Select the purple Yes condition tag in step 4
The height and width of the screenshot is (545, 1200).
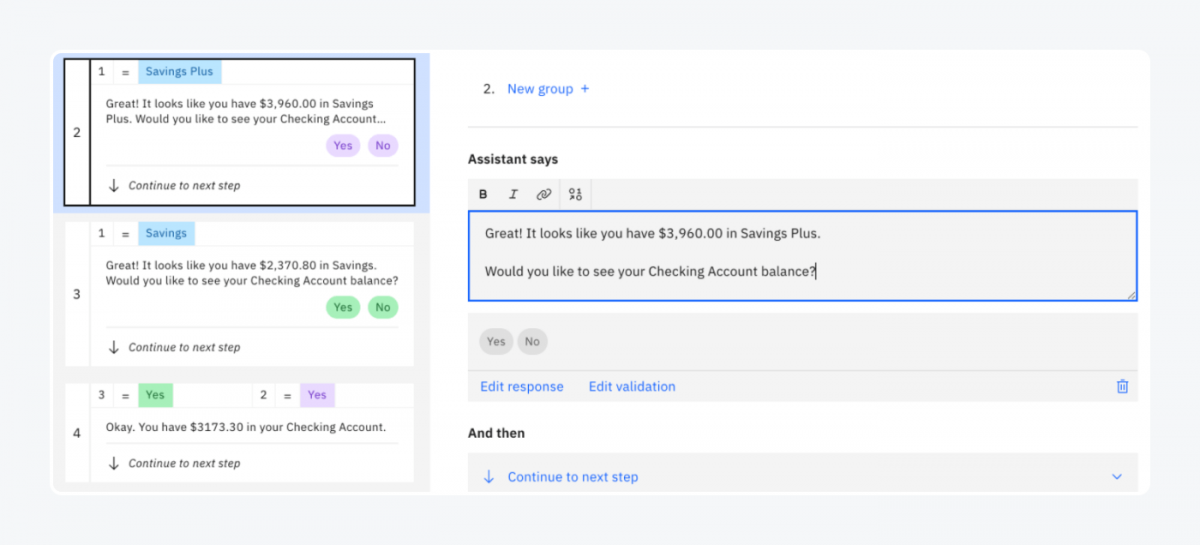pyautogui.click(x=317, y=395)
